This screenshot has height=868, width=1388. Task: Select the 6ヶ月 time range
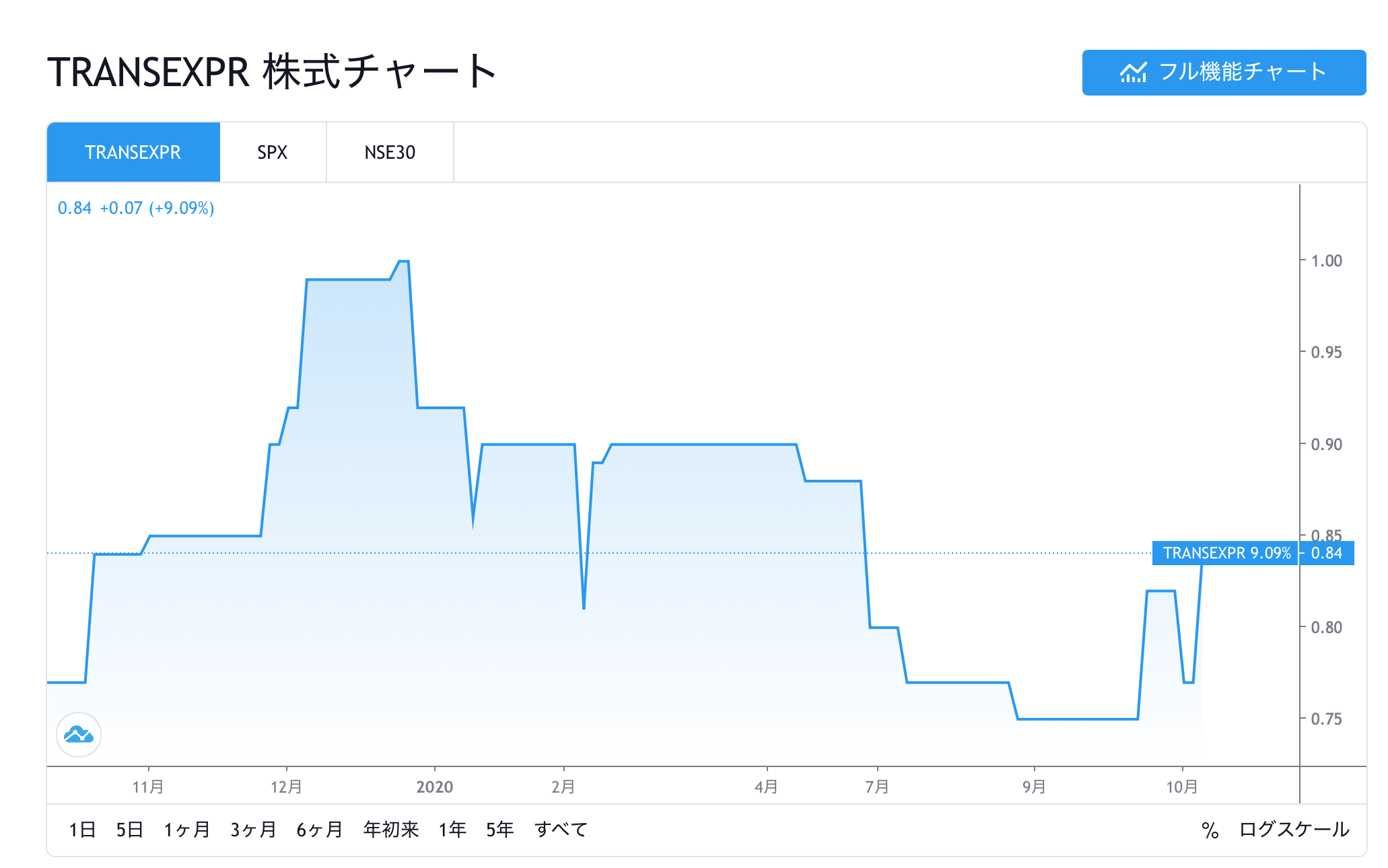[320, 829]
